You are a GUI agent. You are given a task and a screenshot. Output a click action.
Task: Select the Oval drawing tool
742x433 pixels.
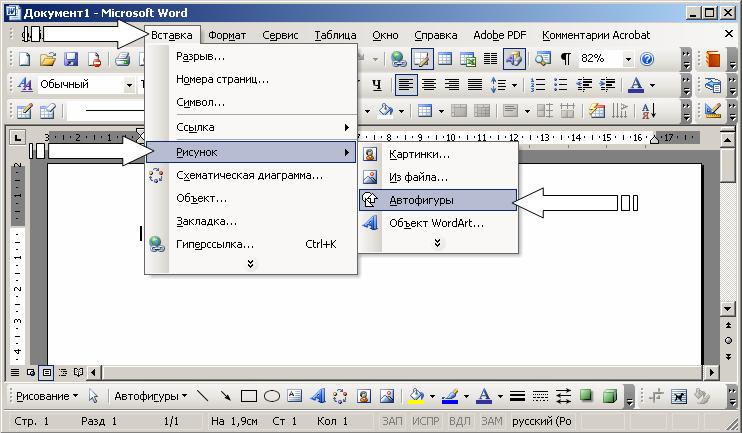coord(271,396)
